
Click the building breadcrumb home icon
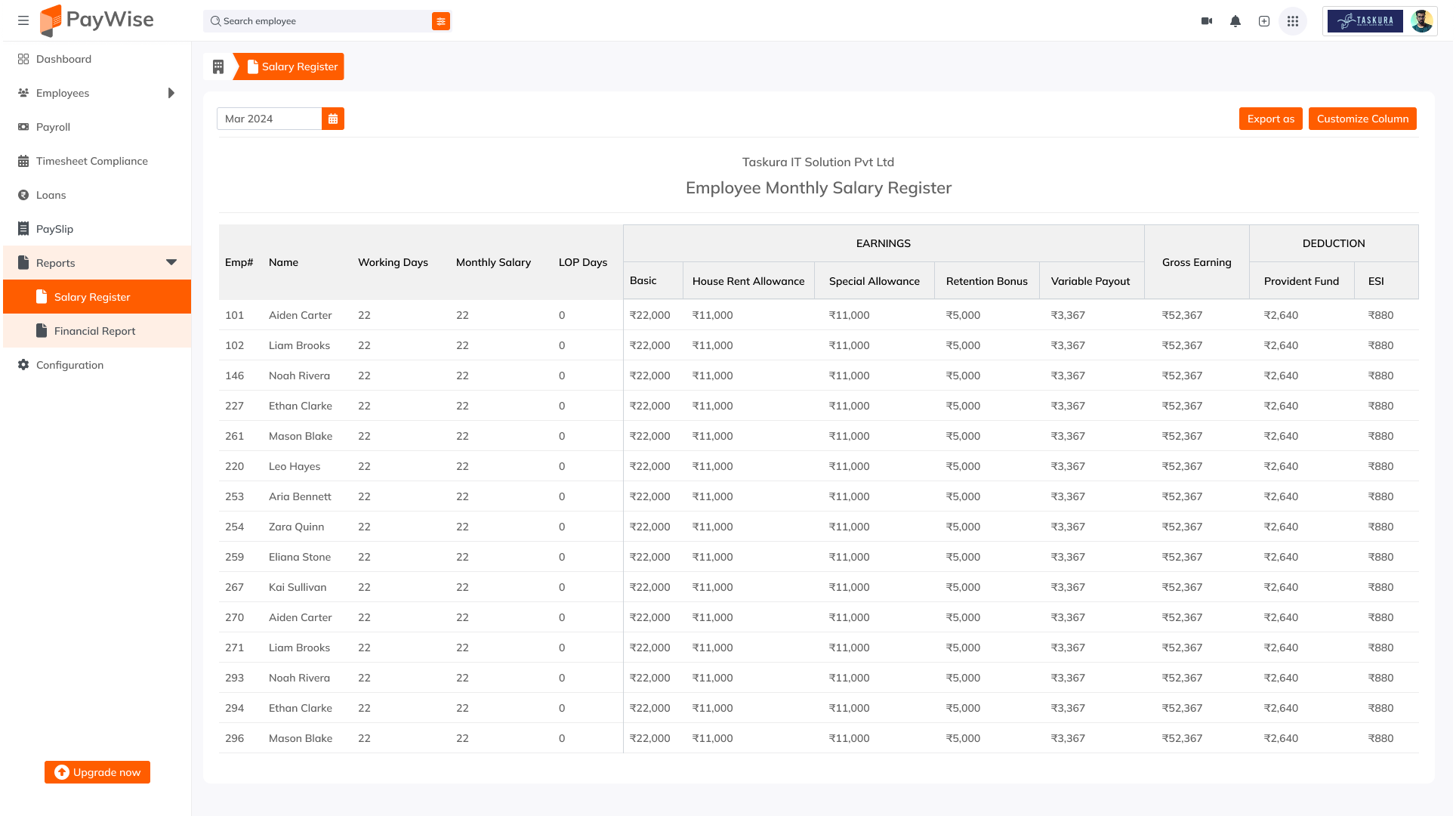(x=218, y=66)
